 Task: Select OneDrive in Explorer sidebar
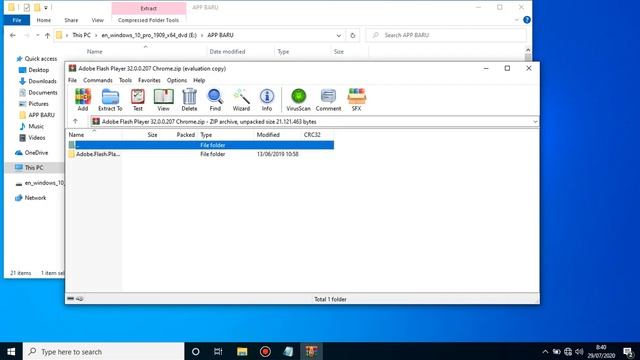pyautogui.click(x=31, y=153)
